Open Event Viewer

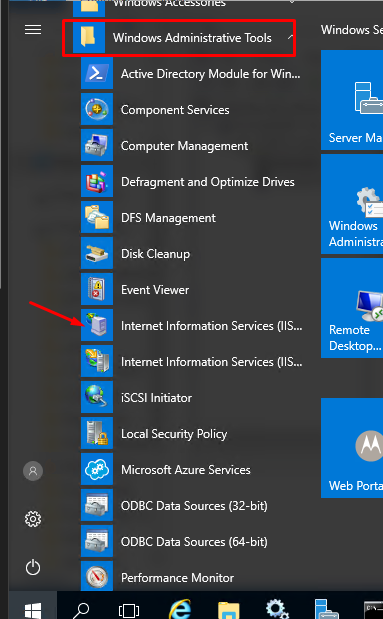(192, 289)
